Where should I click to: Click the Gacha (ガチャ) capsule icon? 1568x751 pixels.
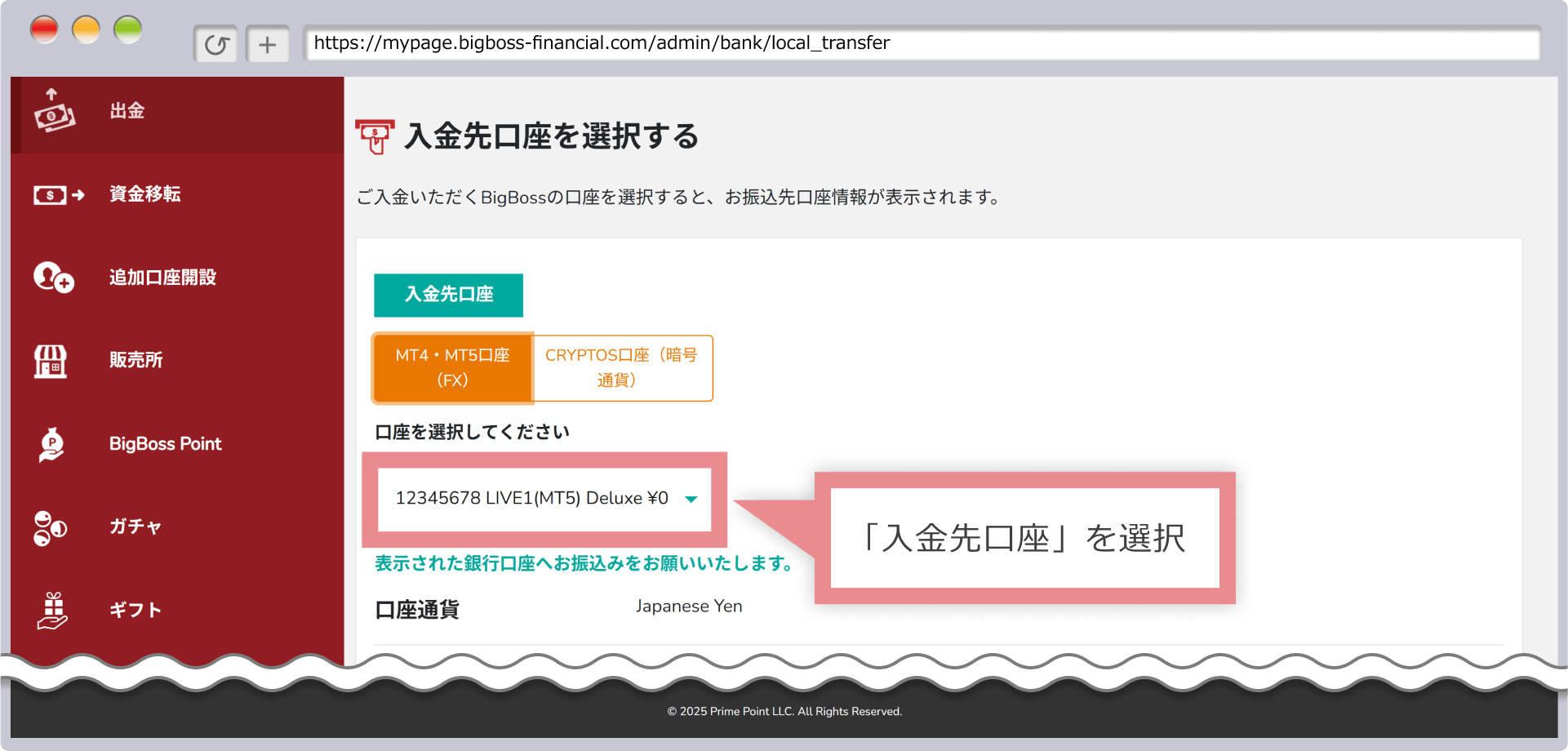point(51,527)
